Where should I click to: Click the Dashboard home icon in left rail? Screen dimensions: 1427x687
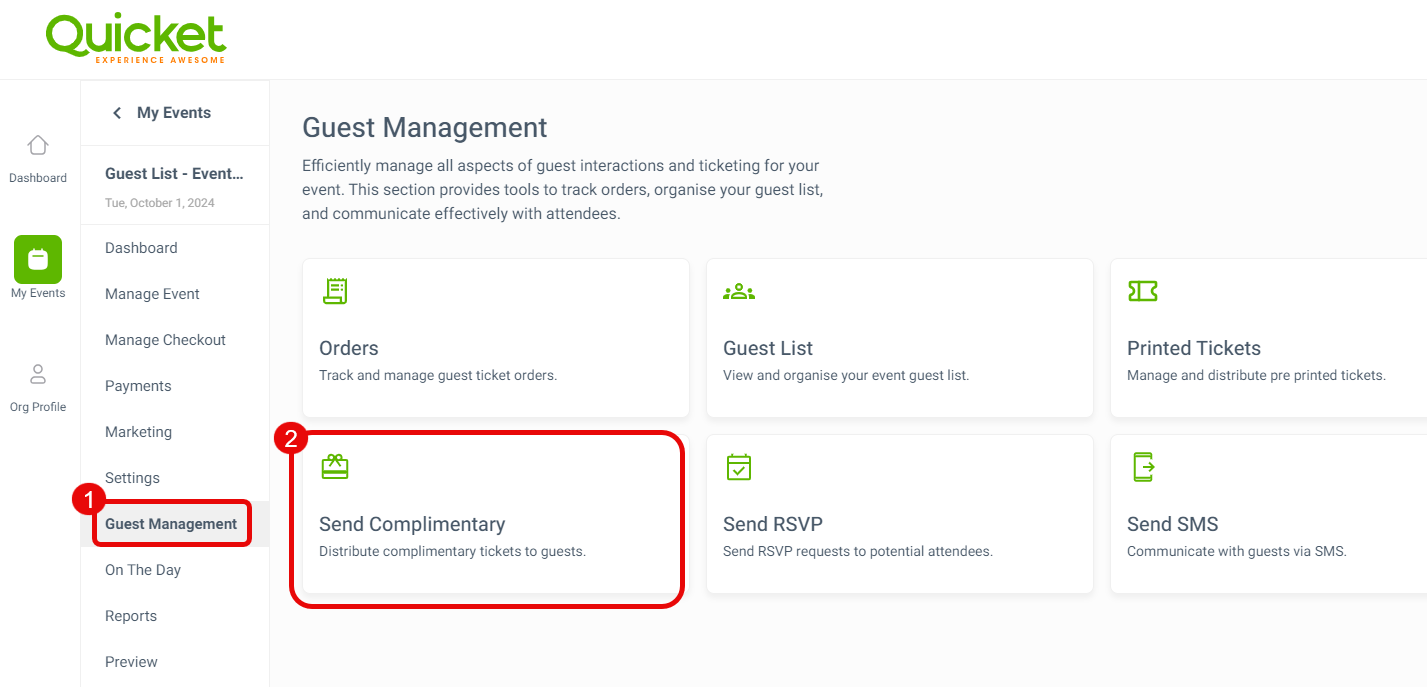(x=38, y=145)
